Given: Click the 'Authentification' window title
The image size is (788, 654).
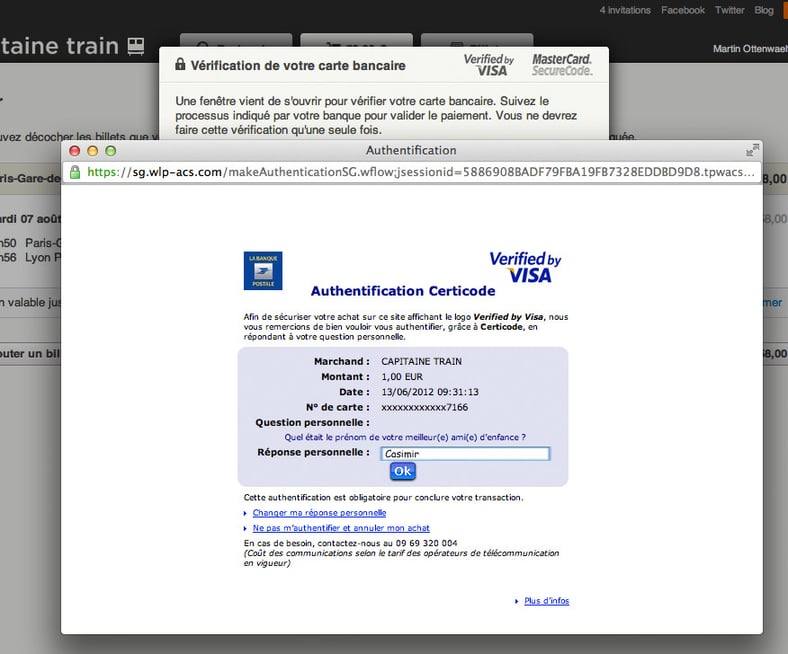Looking at the screenshot, I should point(411,150).
